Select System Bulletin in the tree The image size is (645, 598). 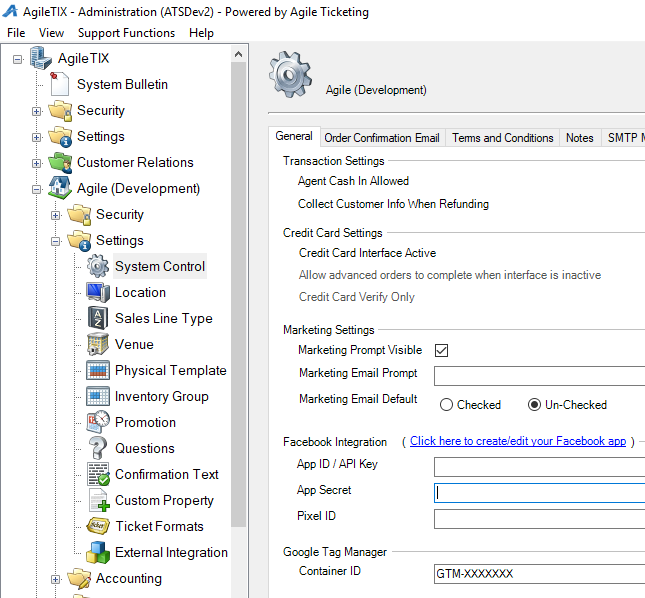(x=122, y=84)
